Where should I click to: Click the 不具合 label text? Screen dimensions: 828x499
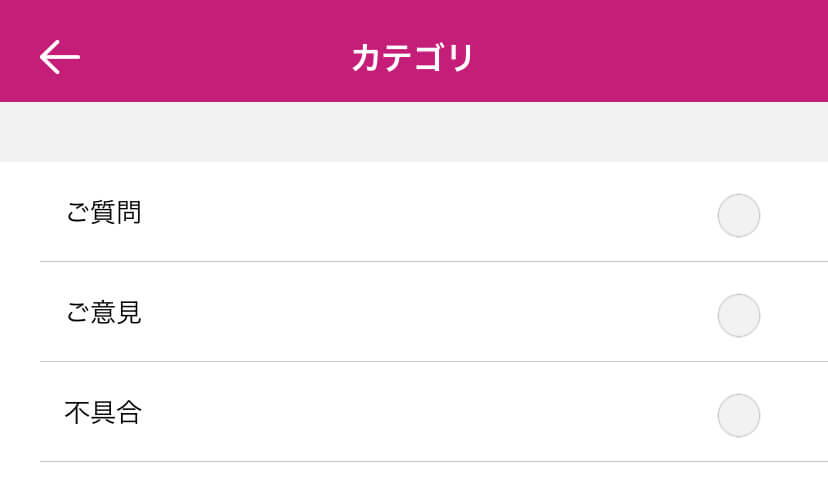(103, 413)
